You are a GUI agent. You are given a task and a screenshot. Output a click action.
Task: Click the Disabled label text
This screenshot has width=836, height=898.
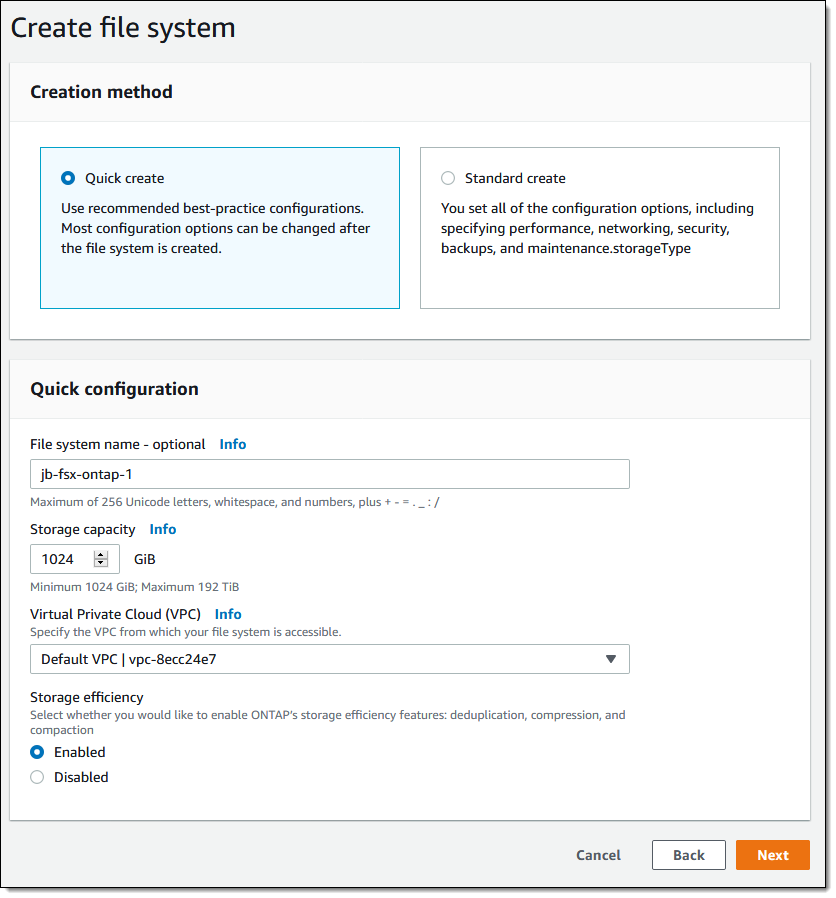81,777
